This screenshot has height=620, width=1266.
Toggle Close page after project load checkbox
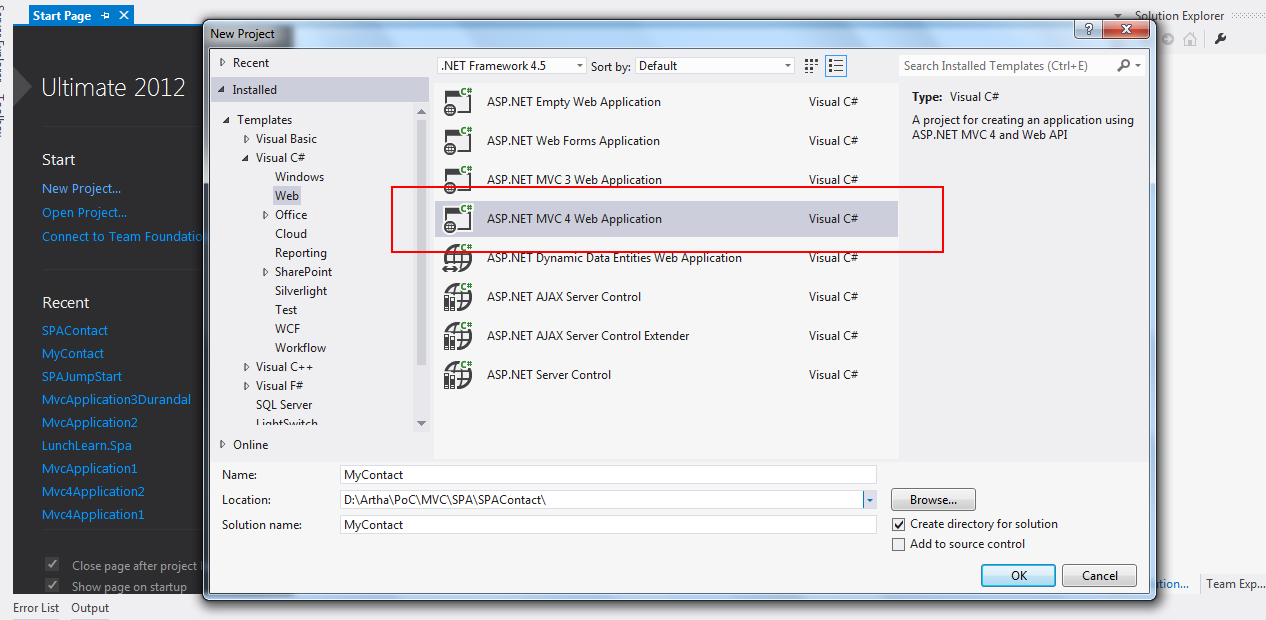pos(52,565)
